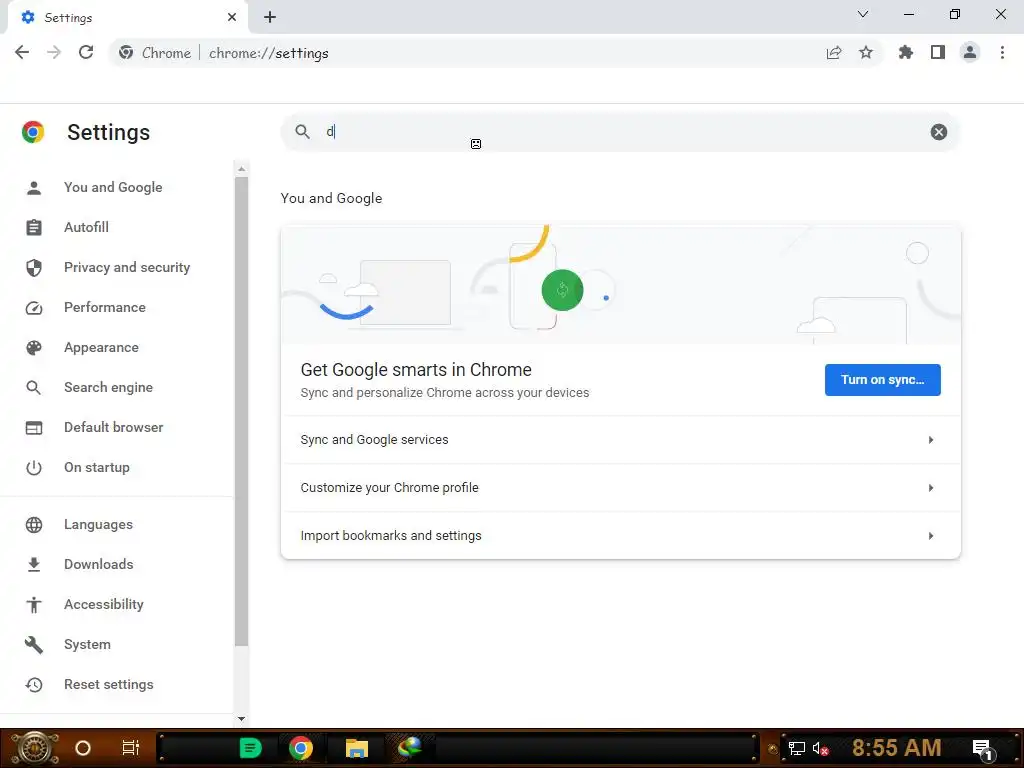The image size is (1024, 768).
Task: Open the tab search dropdown chevron
Action: click(x=863, y=14)
